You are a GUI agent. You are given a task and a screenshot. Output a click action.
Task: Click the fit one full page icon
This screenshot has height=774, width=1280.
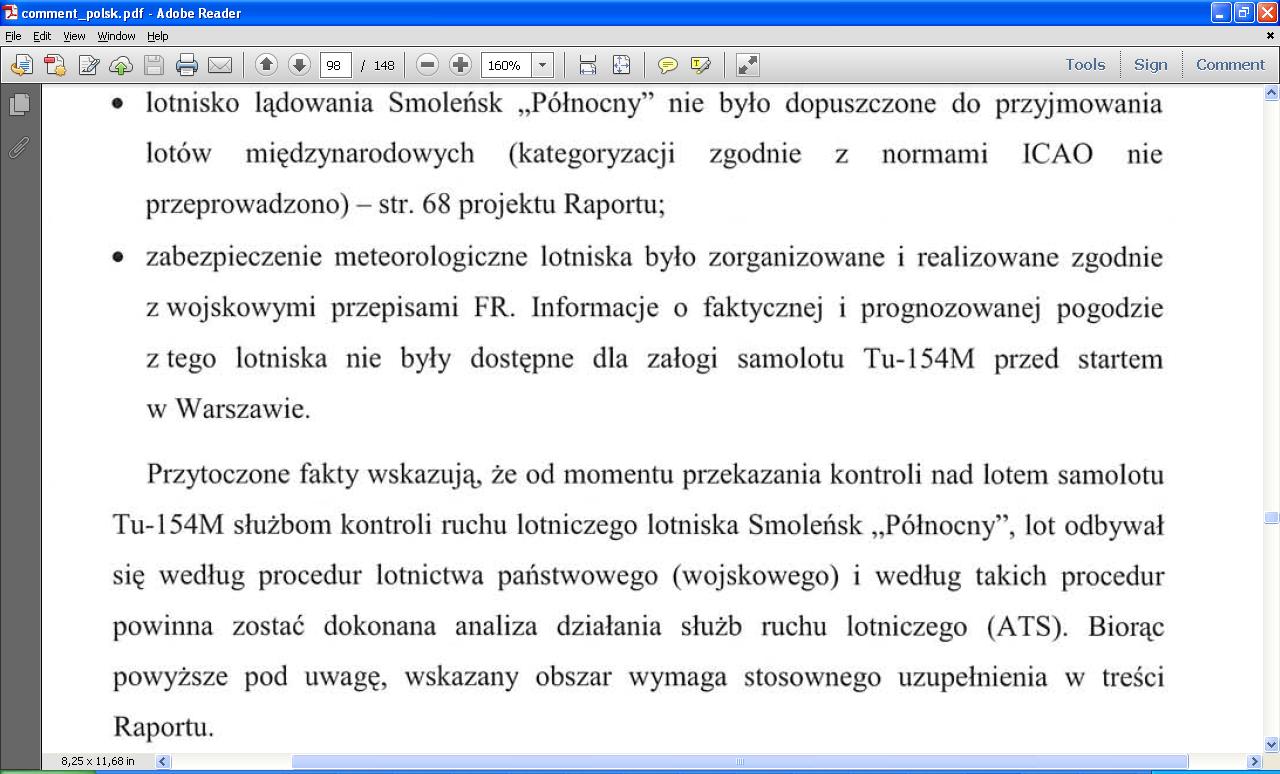(x=621, y=65)
